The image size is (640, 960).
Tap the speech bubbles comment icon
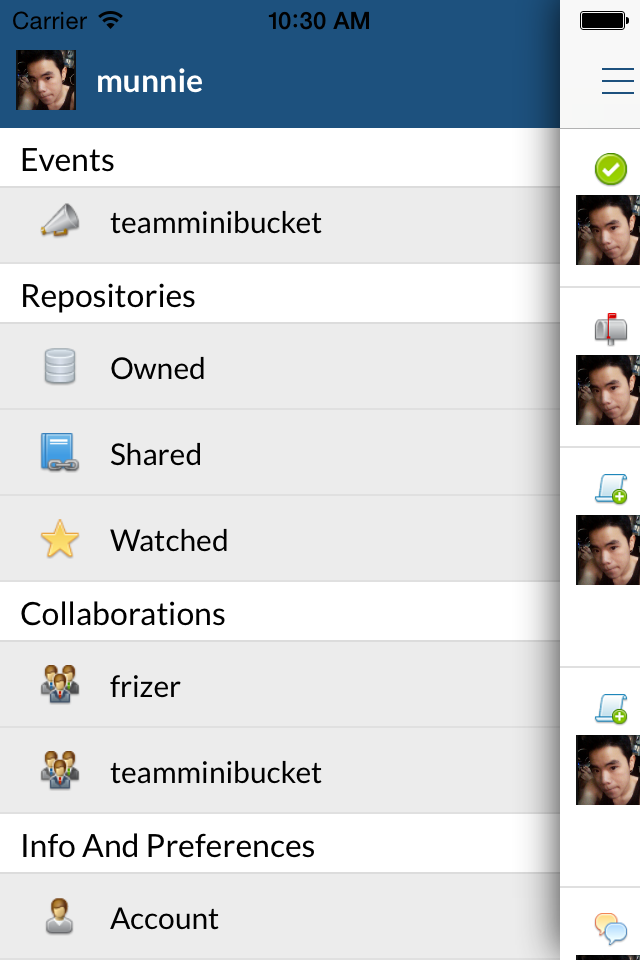(611, 928)
